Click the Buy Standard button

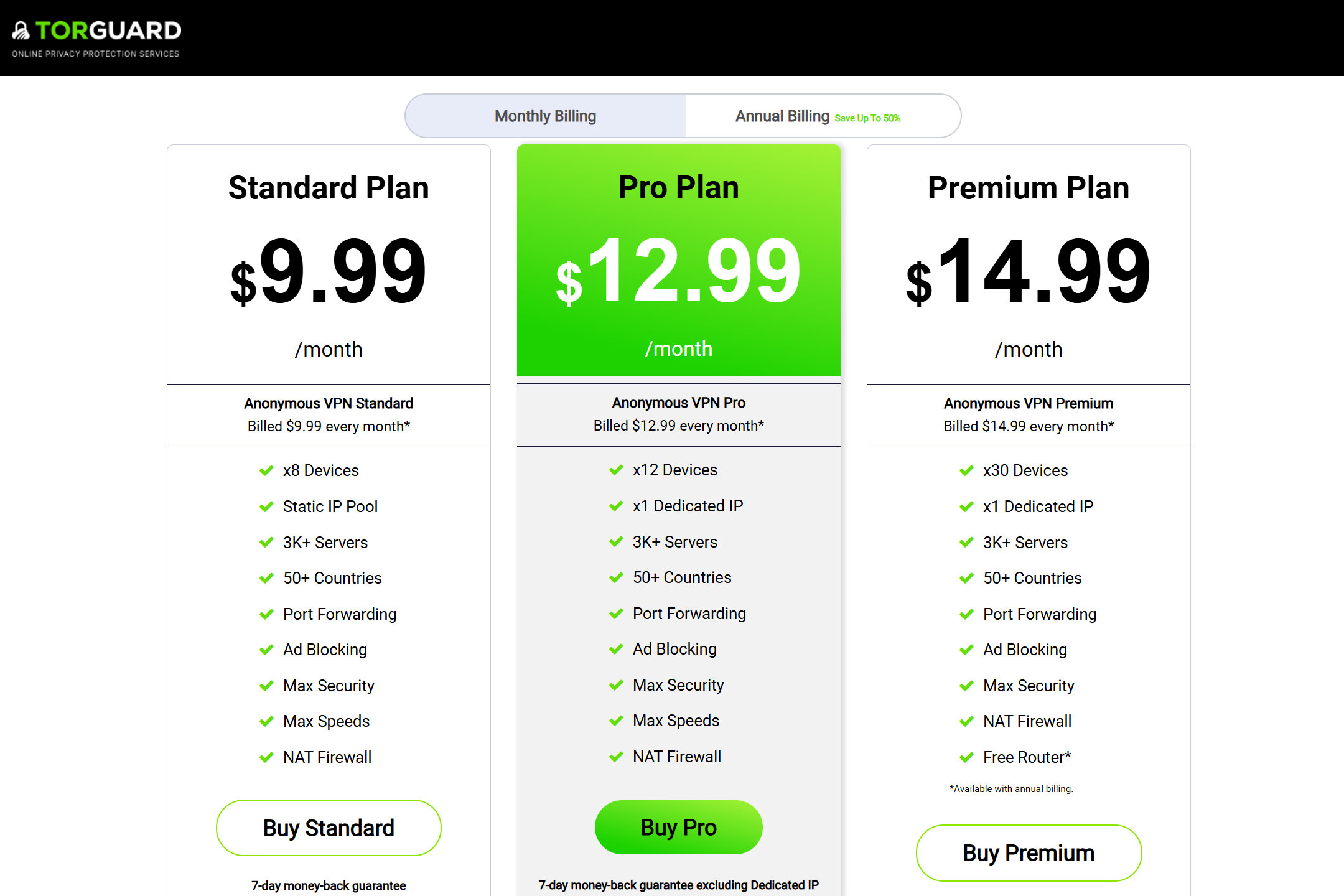tap(329, 828)
